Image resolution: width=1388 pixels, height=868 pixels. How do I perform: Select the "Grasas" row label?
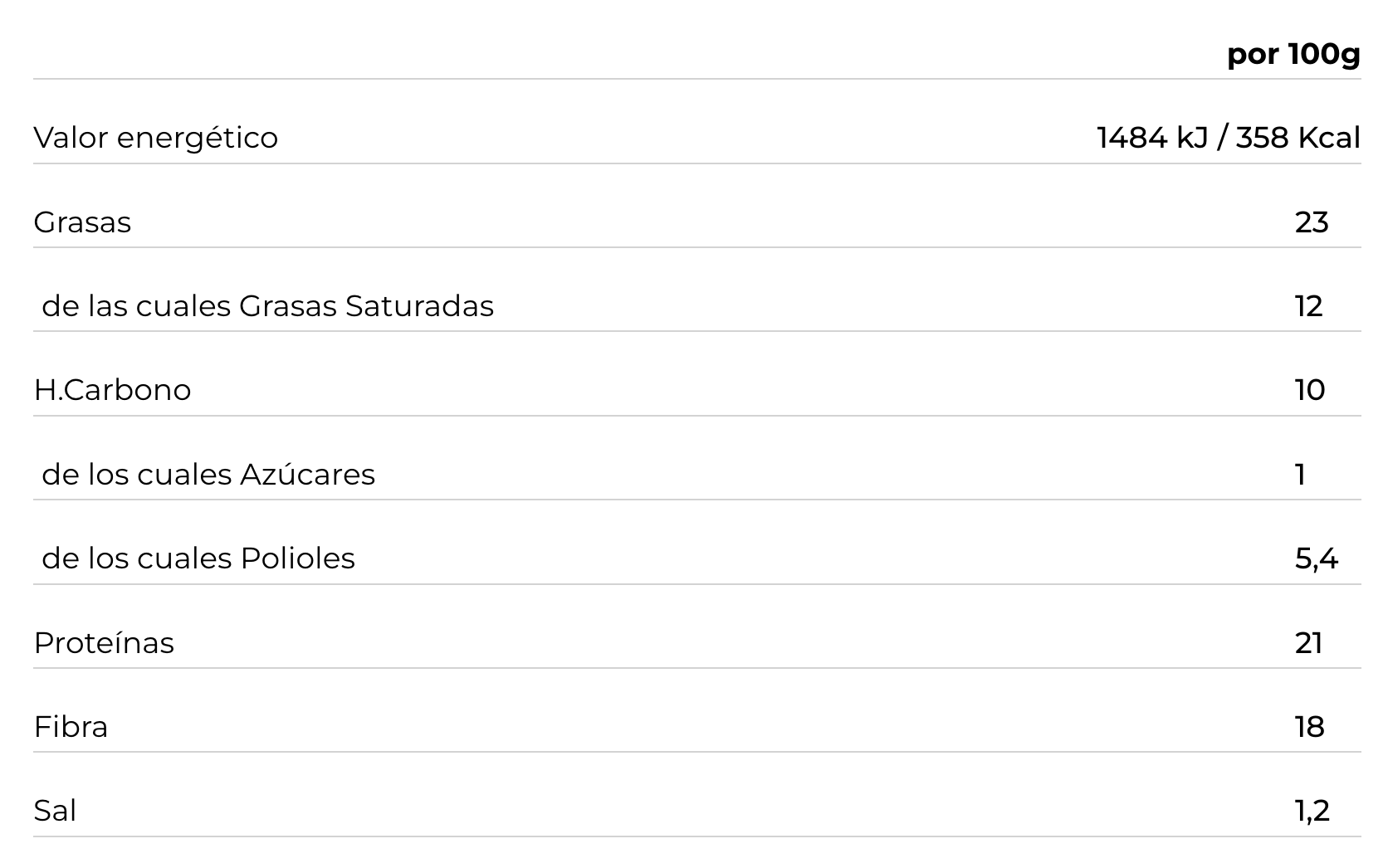pos(82,222)
